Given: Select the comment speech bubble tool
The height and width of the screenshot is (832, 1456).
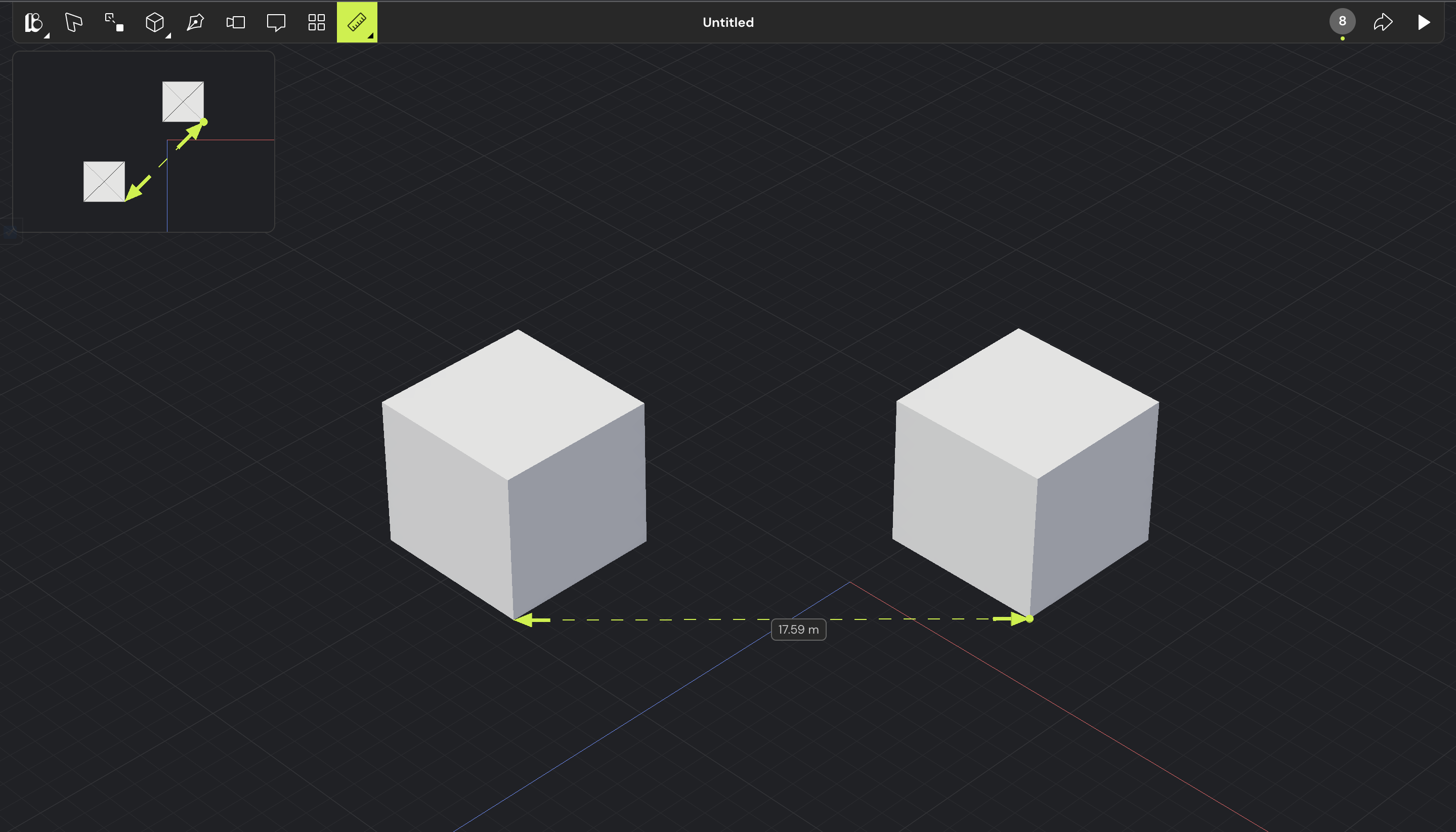Looking at the screenshot, I should point(276,22).
